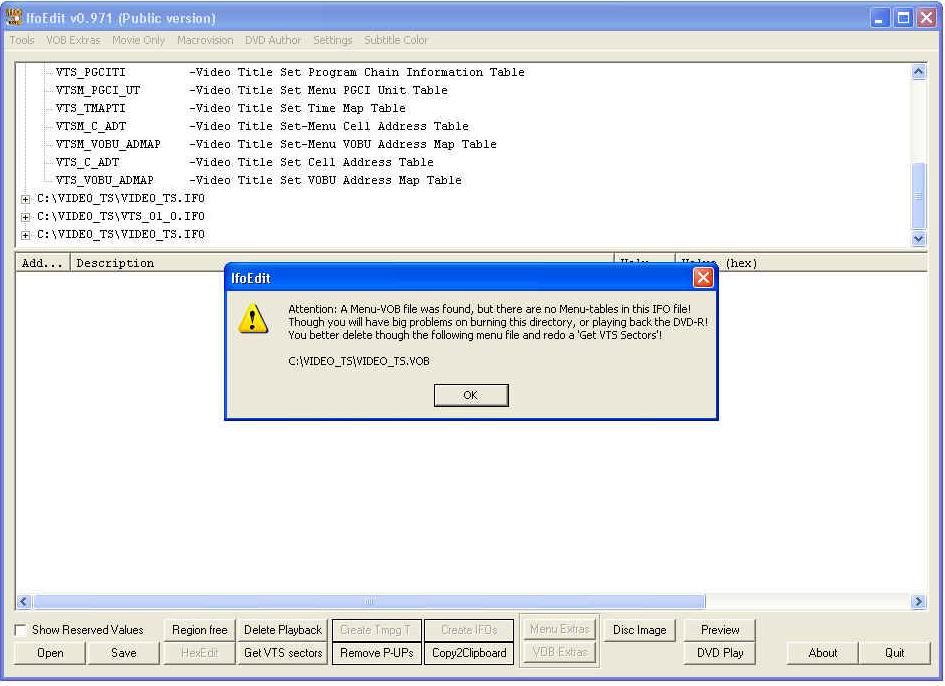The image size is (945, 686).
Task: Click the horizontal scrollbar thumb
Action: click(369, 601)
